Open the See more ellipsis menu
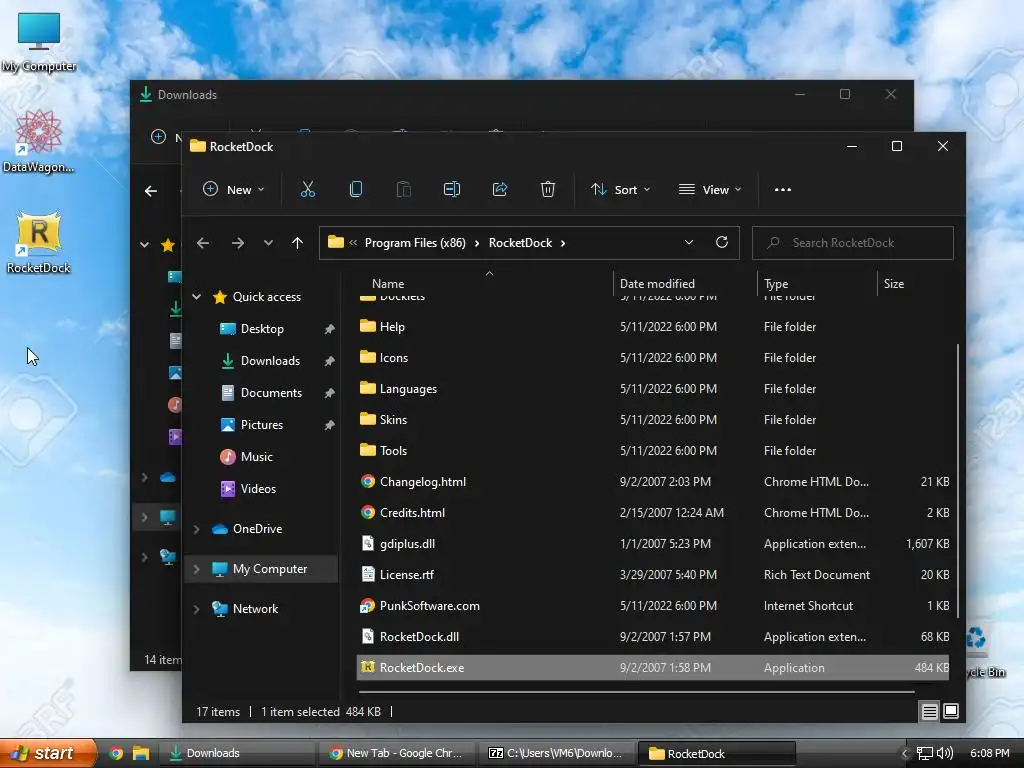 [x=782, y=189]
